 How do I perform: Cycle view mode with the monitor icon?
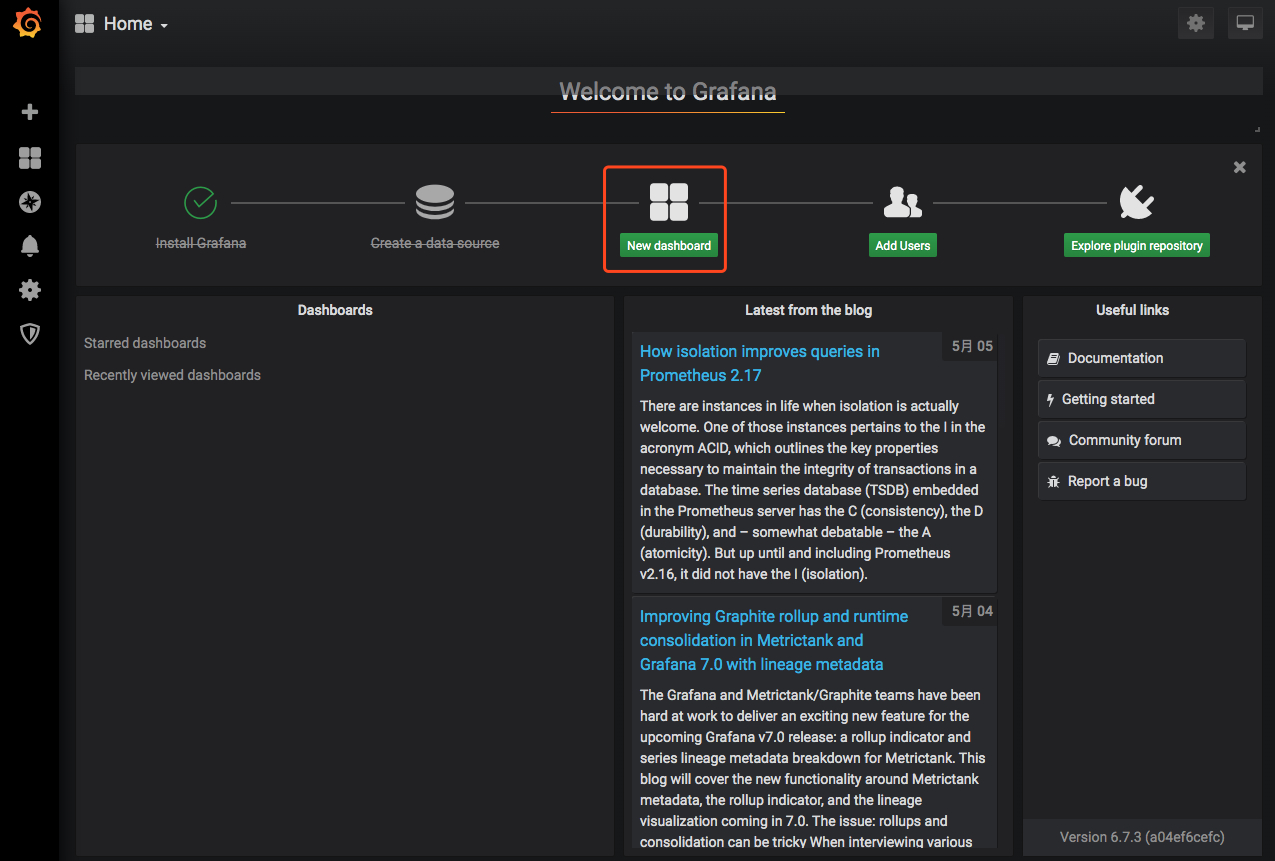tap(1245, 23)
